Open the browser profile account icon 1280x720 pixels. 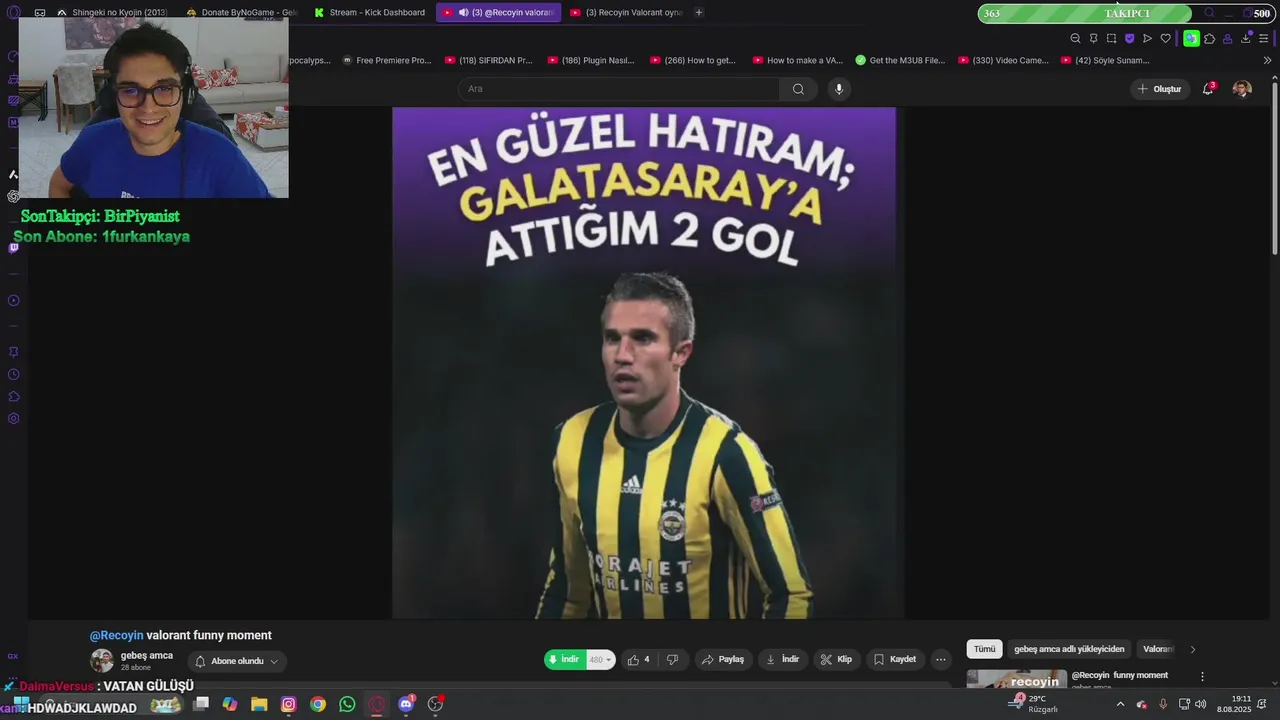tap(1227, 38)
